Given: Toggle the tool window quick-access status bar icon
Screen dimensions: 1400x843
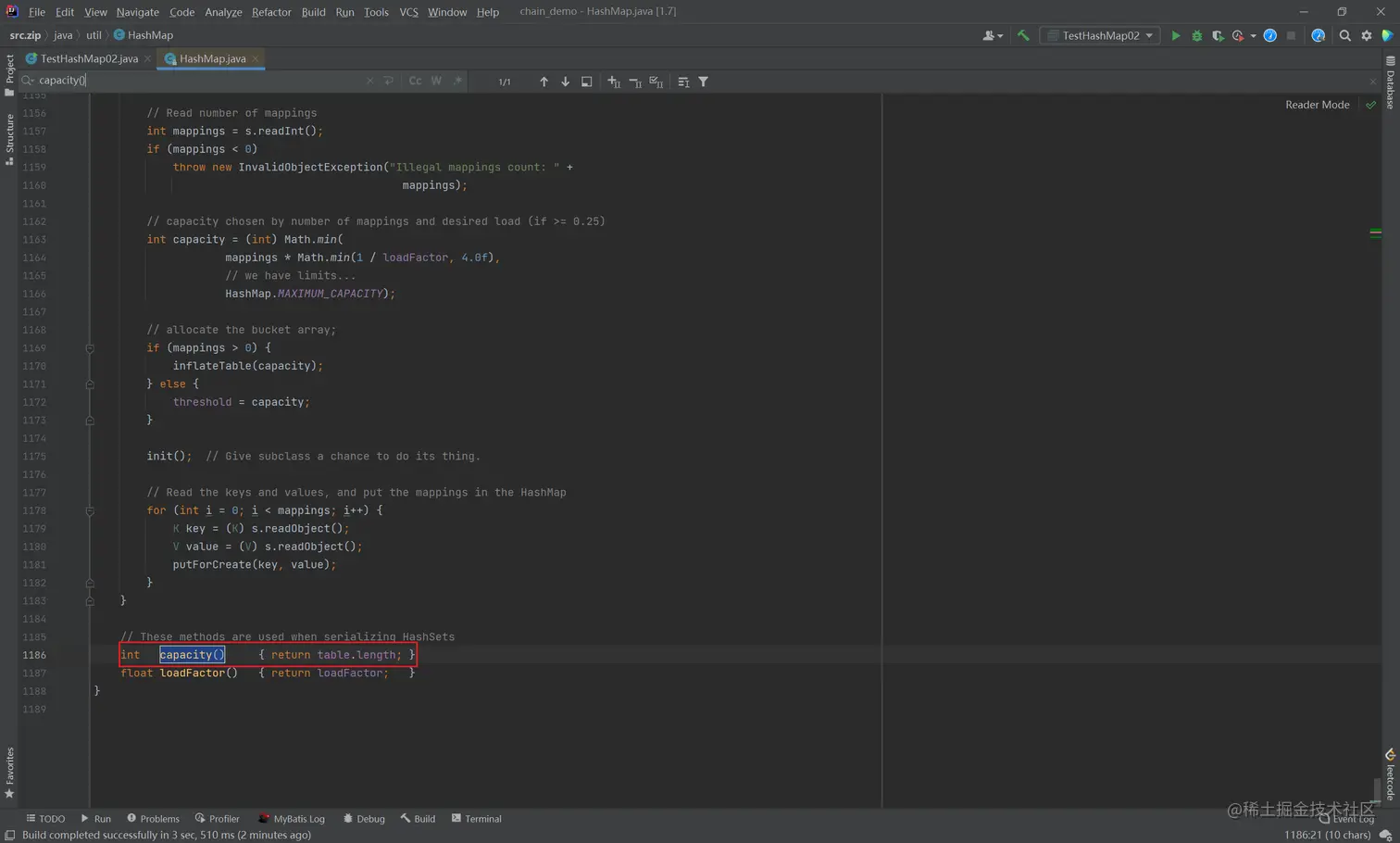Looking at the screenshot, I should 9,835.
